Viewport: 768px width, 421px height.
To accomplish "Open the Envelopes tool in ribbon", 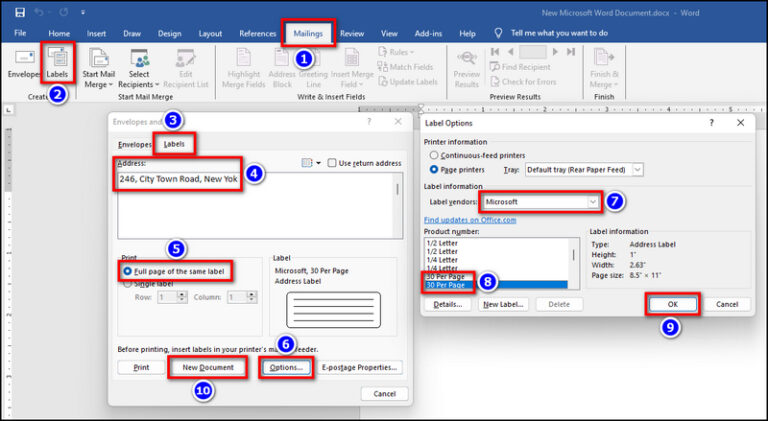I will [24, 64].
